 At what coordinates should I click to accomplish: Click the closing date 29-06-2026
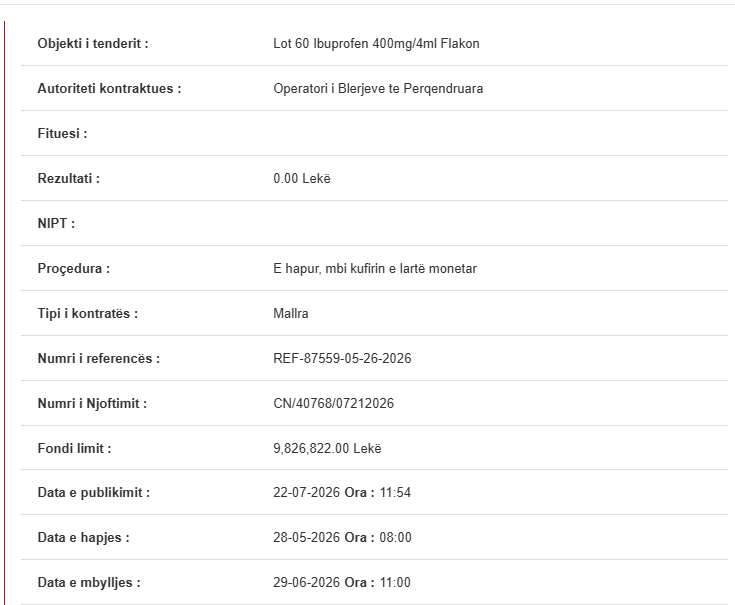click(x=307, y=583)
